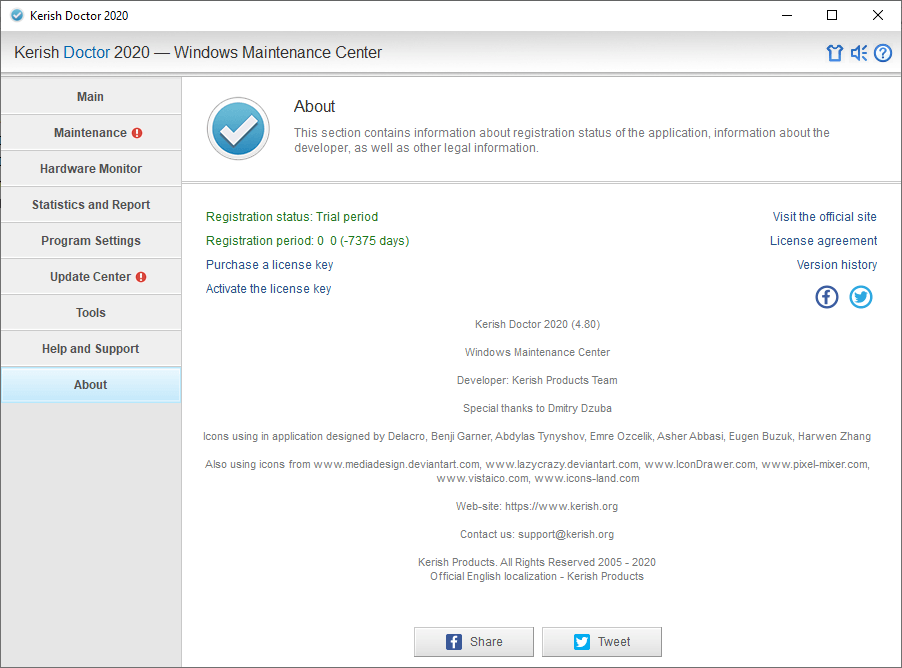Minimize the Kerish Doctor window
This screenshot has height=668, width=902.
point(787,16)
